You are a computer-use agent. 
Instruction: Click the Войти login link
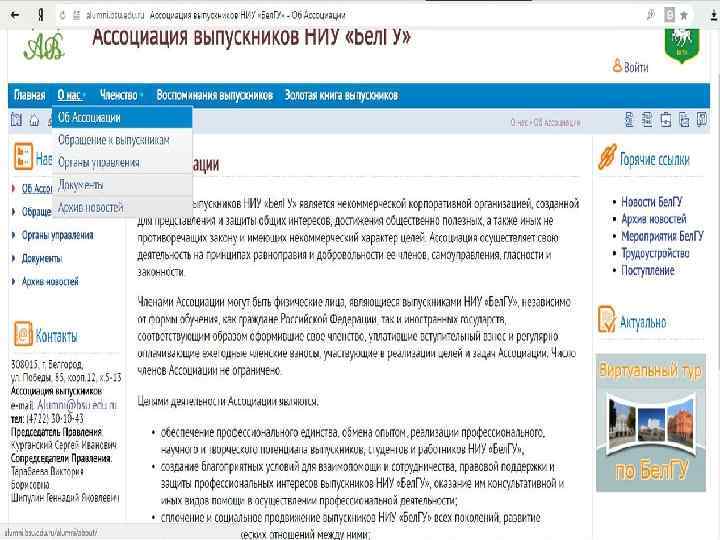(x=636, y=68)
